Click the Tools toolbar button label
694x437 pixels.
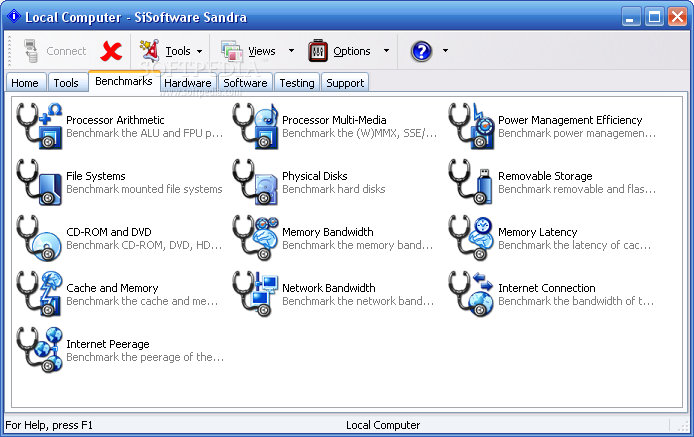178,51
